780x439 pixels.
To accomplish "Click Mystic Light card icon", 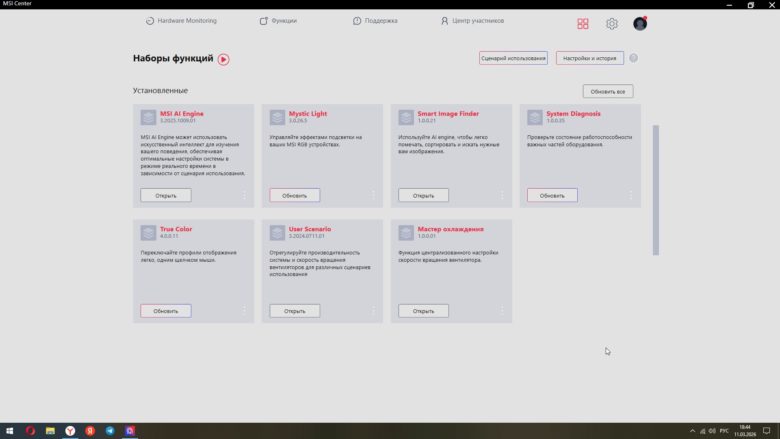I will pos(277,117).
